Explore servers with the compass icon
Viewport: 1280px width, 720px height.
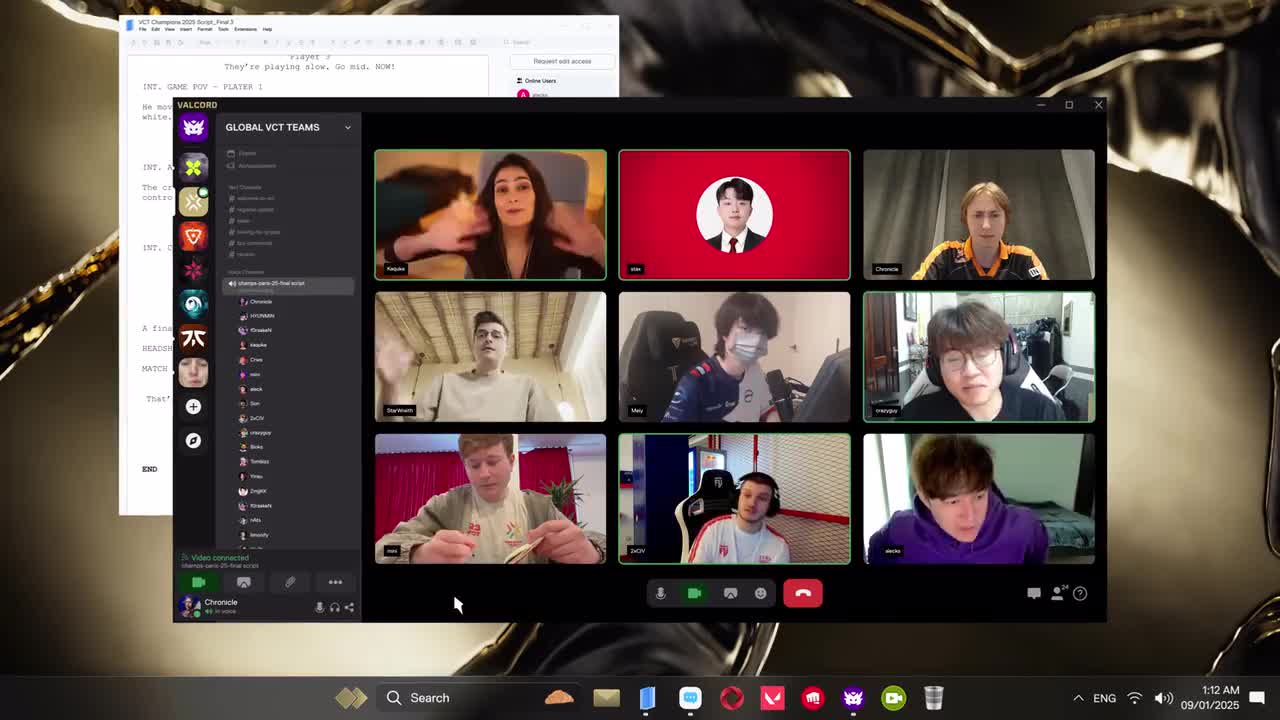(193, 440)
